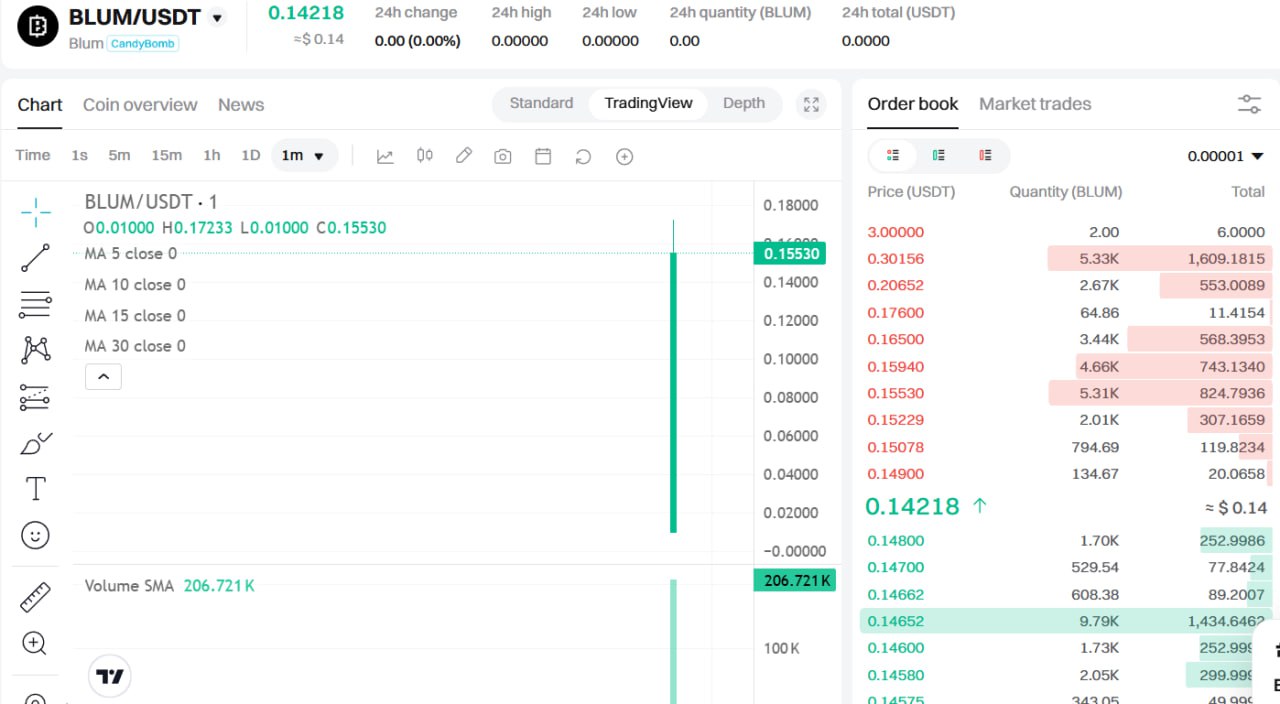Click the add plus circle icon

pyautogui.click(x=625, y=157)
